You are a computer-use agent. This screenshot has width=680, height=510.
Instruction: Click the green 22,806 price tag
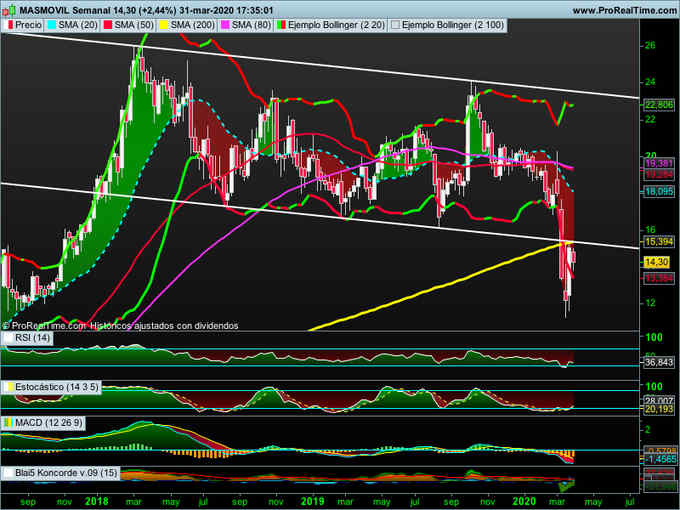(659, 105)
